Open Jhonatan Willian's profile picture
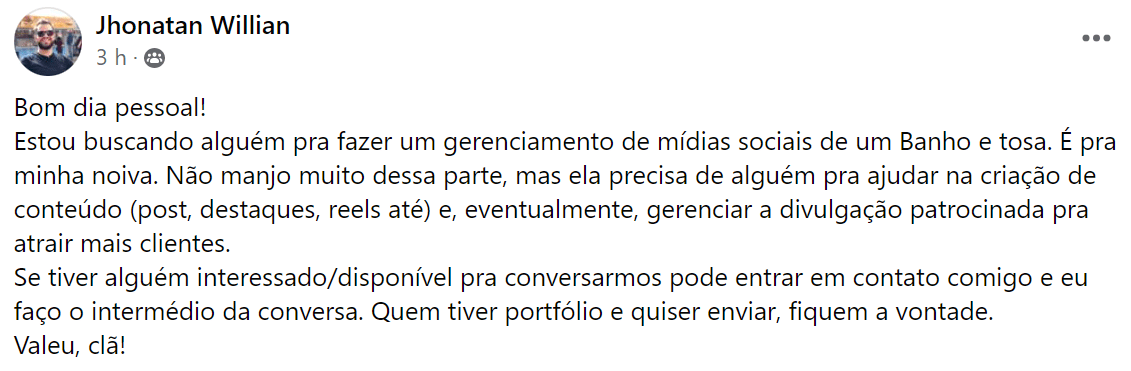The width and height of the screenshot is (1131, 371). pos(48,42)
